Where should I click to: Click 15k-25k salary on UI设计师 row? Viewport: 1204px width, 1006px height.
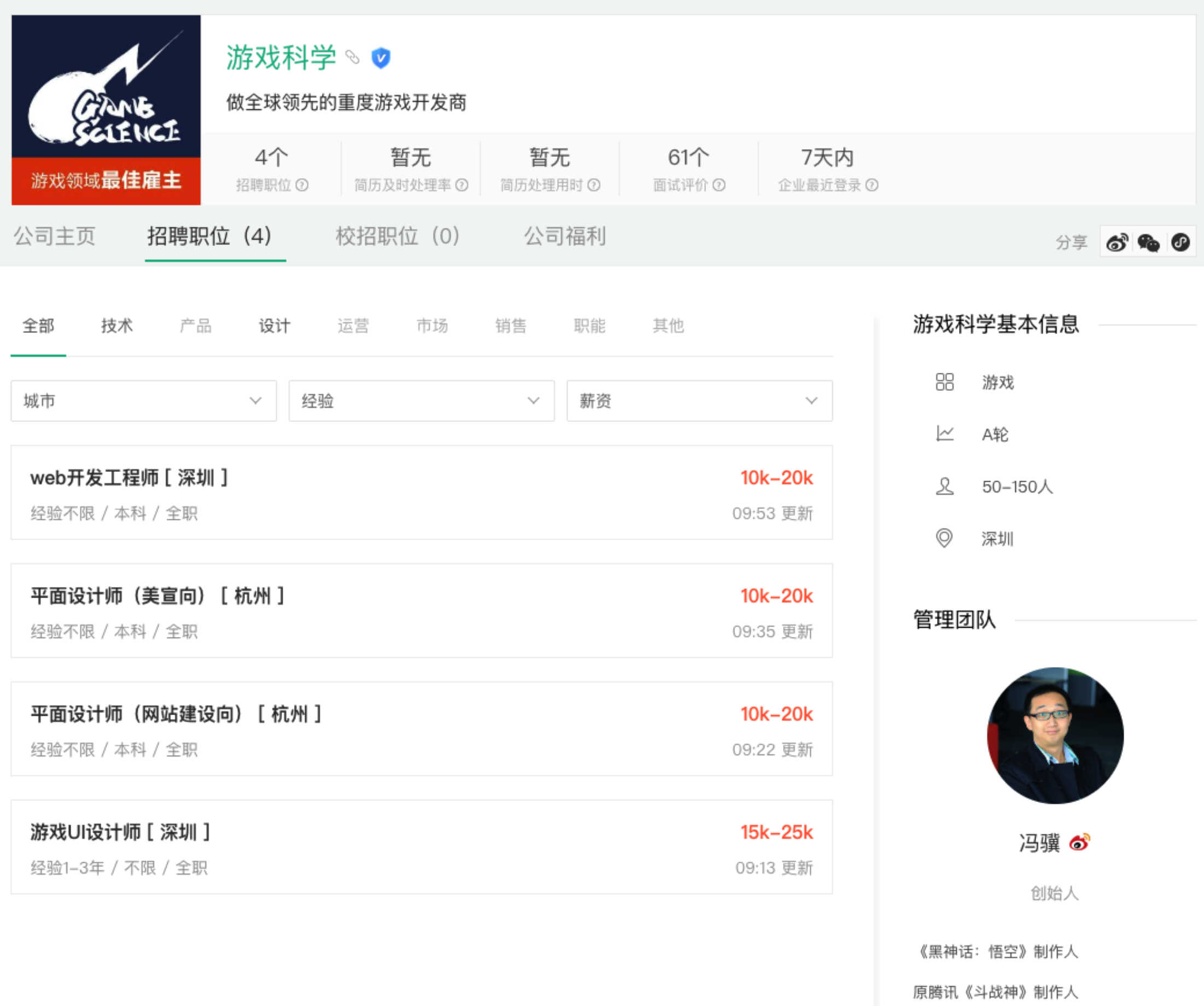click(x=776, y=832)
